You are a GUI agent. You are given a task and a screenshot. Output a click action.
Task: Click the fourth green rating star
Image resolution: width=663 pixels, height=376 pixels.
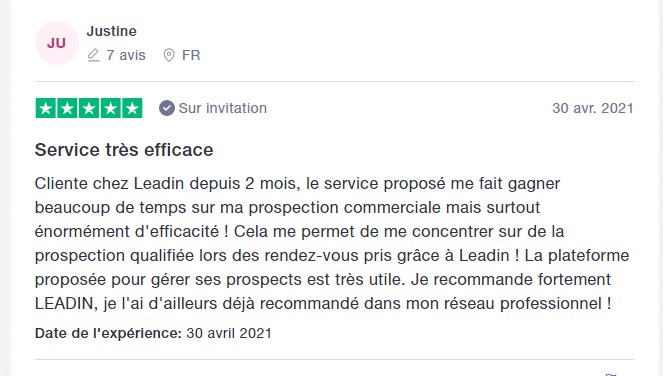tap(110, 108)
